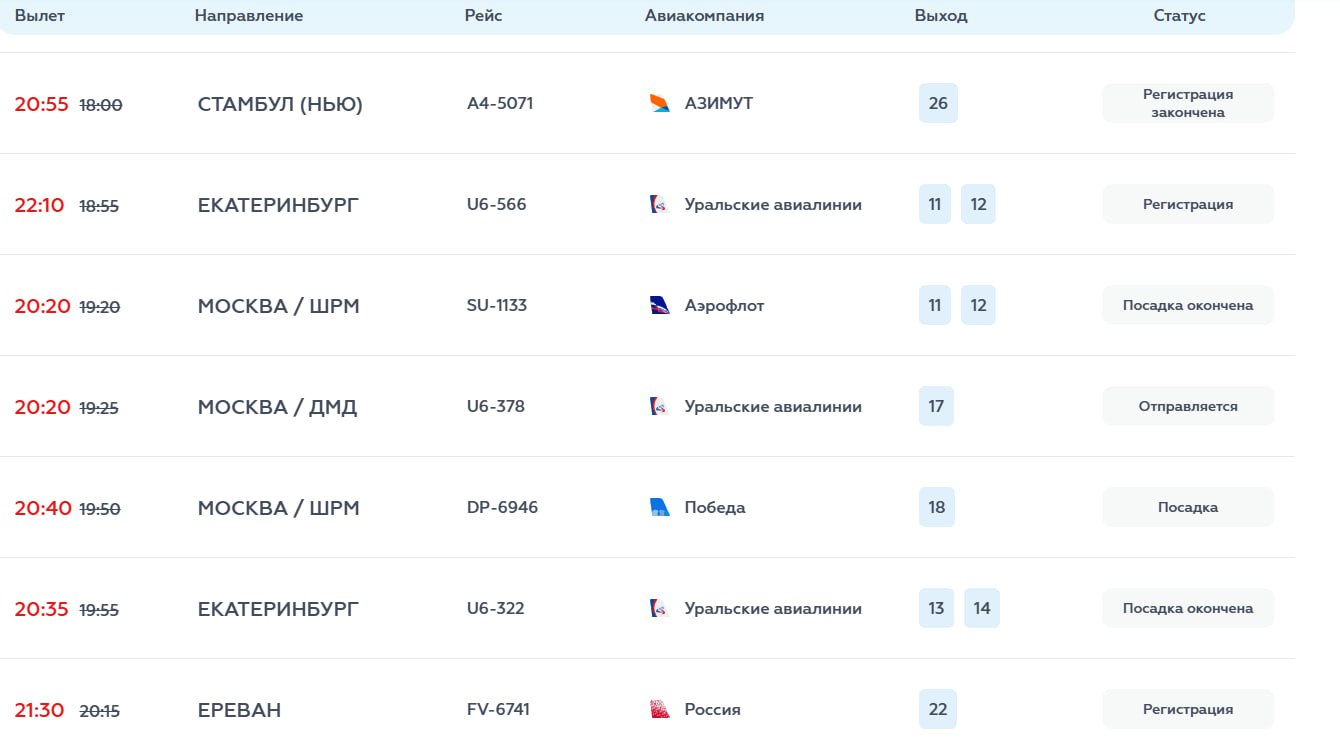This screenshot has width=1340, height=747.
Task: Click Посадка окончена status for U6-322
Action: pyautogui.click(x=1188, y=608)
